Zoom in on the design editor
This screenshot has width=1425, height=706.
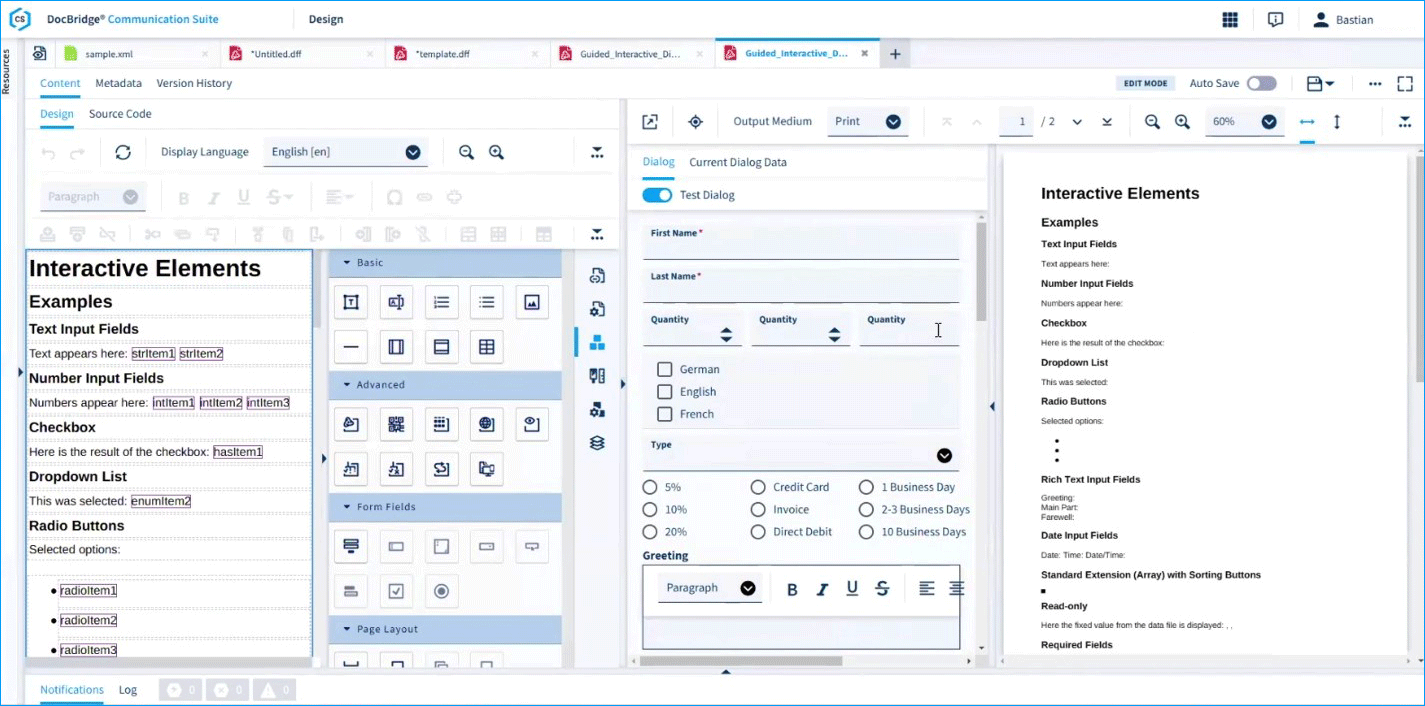(496, 152)
